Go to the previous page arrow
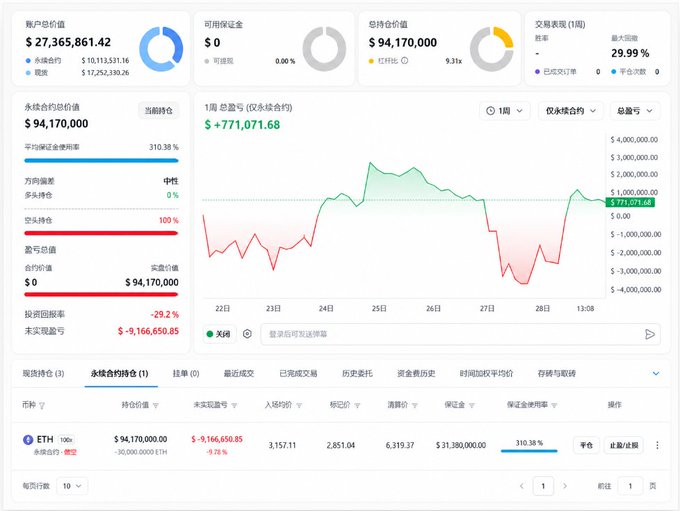The height and width of the screenshot is (511, 680). pos(522,486)
